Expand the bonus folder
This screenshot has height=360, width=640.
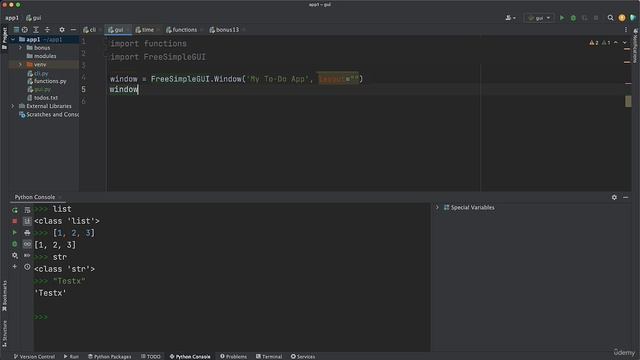(20, 48)
